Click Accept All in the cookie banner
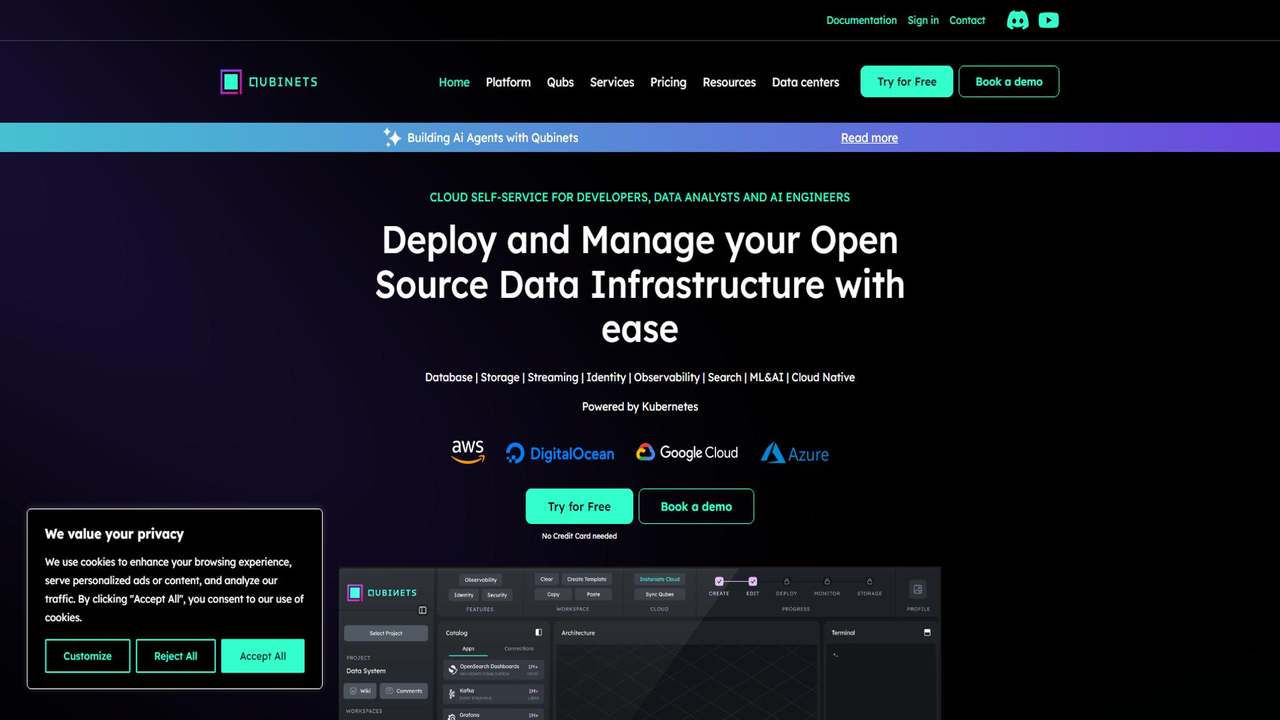The width and height of the screenshot is (1280, 720). (x=263, y=656)
